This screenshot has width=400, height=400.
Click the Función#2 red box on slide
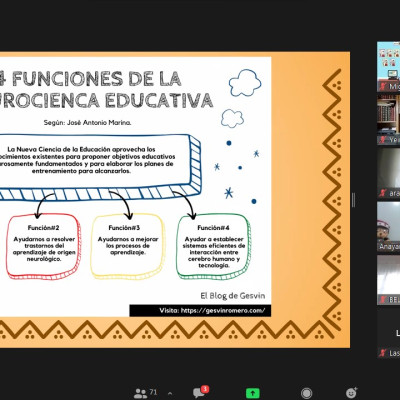pos(44,246)
